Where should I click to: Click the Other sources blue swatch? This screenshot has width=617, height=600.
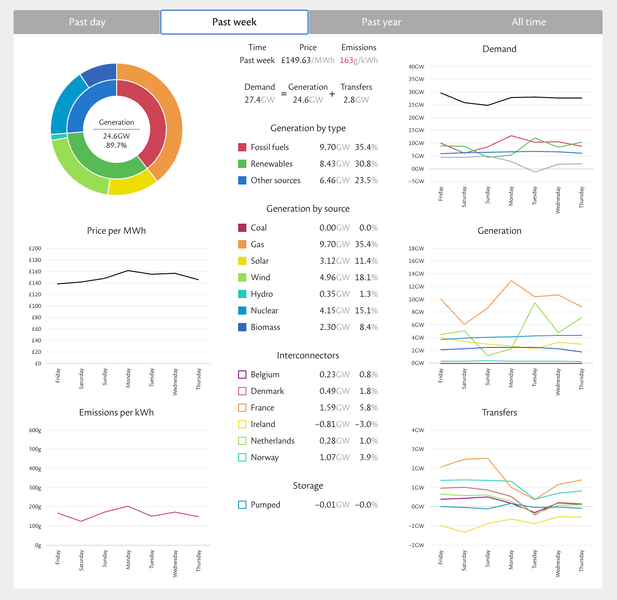242,180
